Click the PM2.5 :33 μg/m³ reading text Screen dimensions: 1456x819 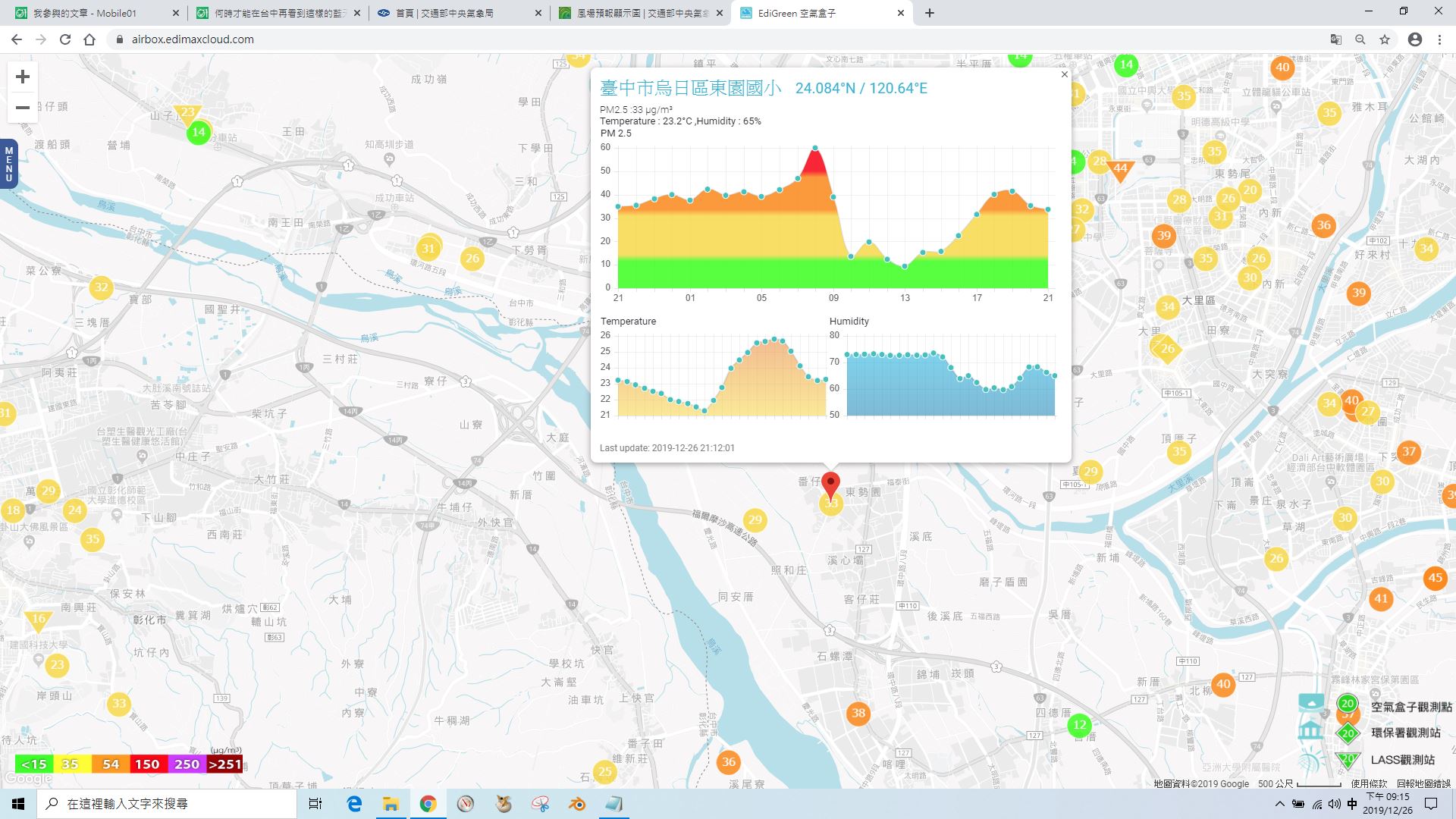point(636,110)
